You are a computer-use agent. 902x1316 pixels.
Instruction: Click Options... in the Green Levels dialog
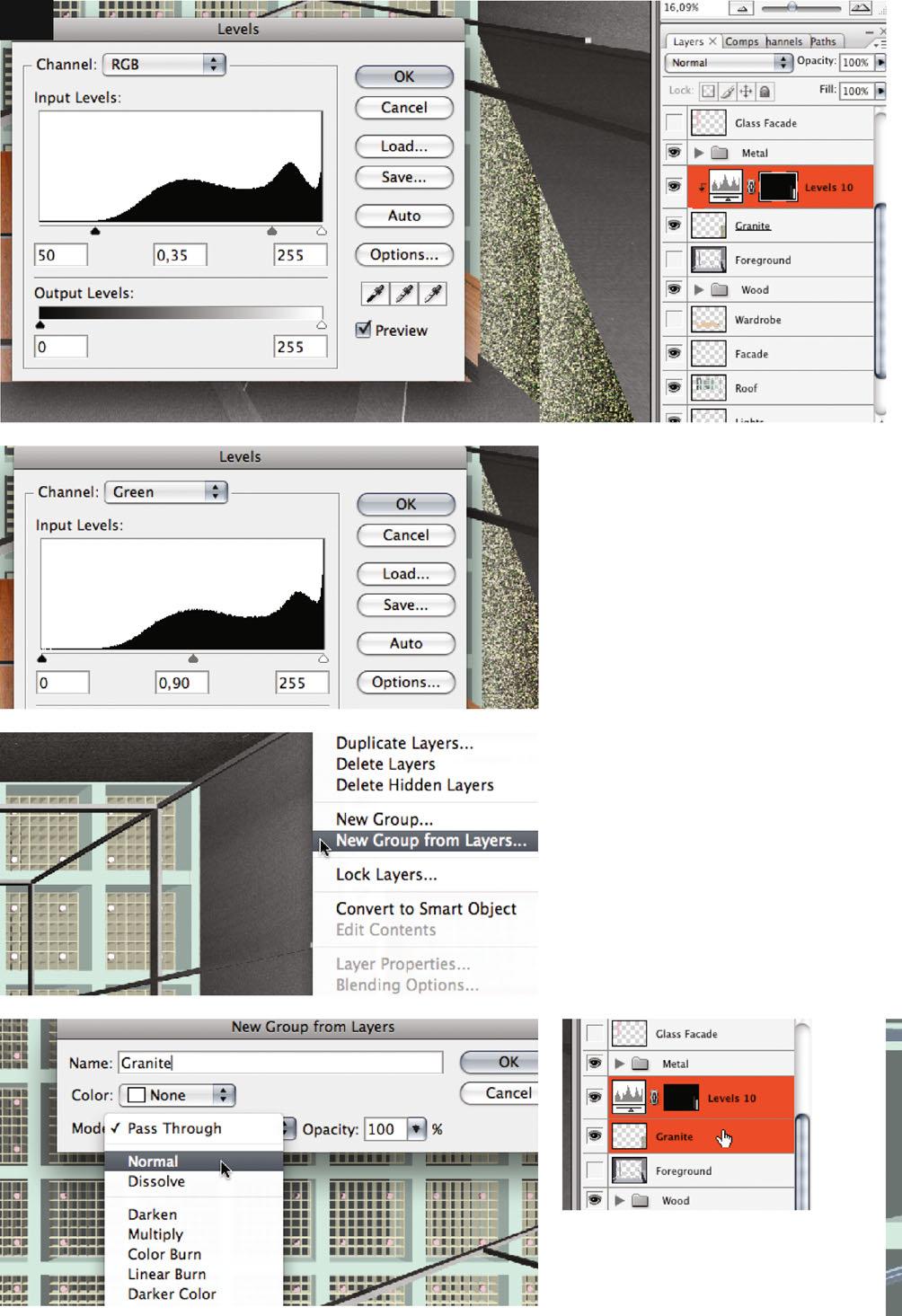tap(406, 682)
